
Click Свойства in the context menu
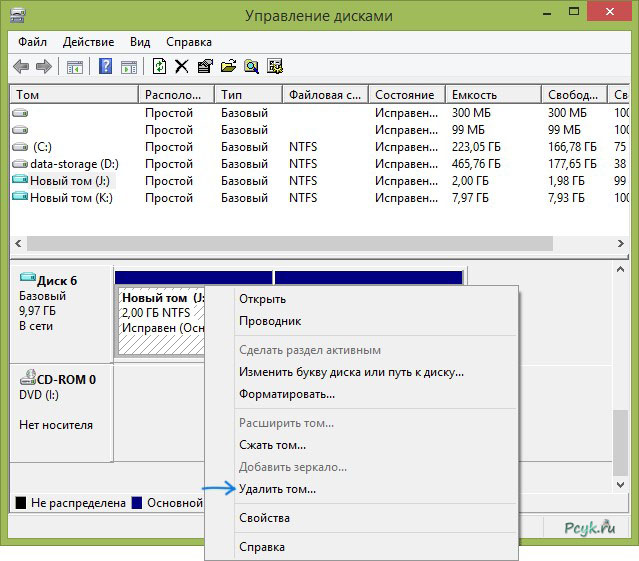264,518
